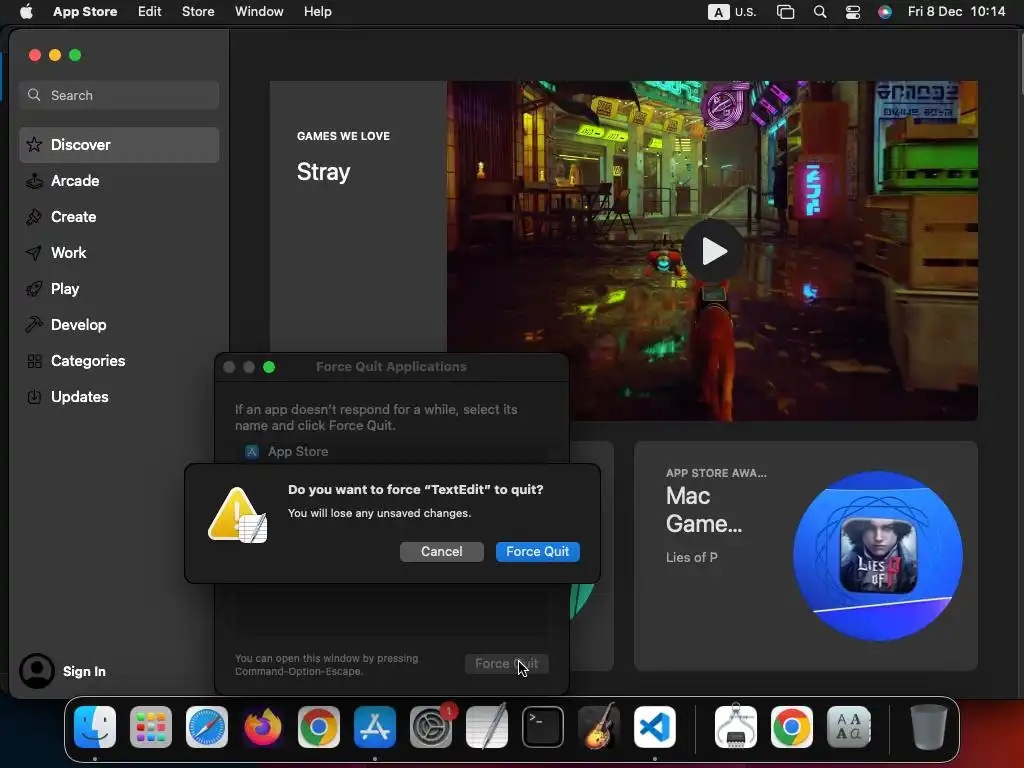Open the Edit menu
The image size is (1024, 768).
tap(150, 12)
